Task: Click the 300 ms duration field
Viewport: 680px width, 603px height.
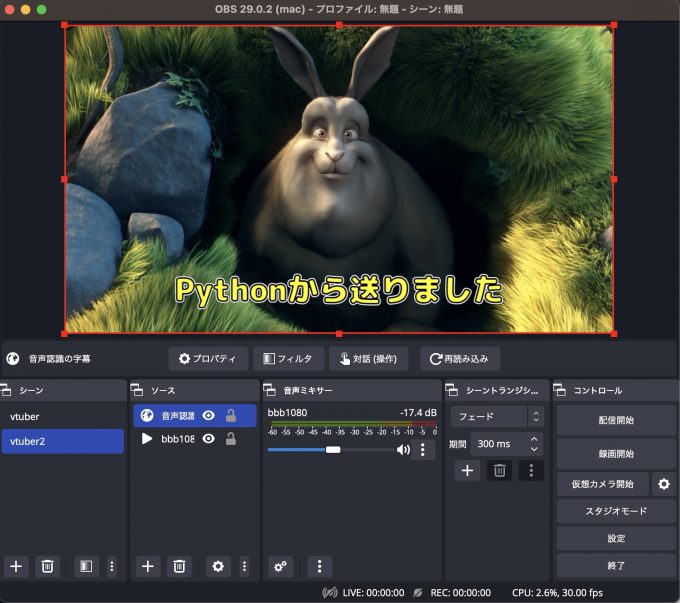Action: pyautogui.click(x=507, y=444)
